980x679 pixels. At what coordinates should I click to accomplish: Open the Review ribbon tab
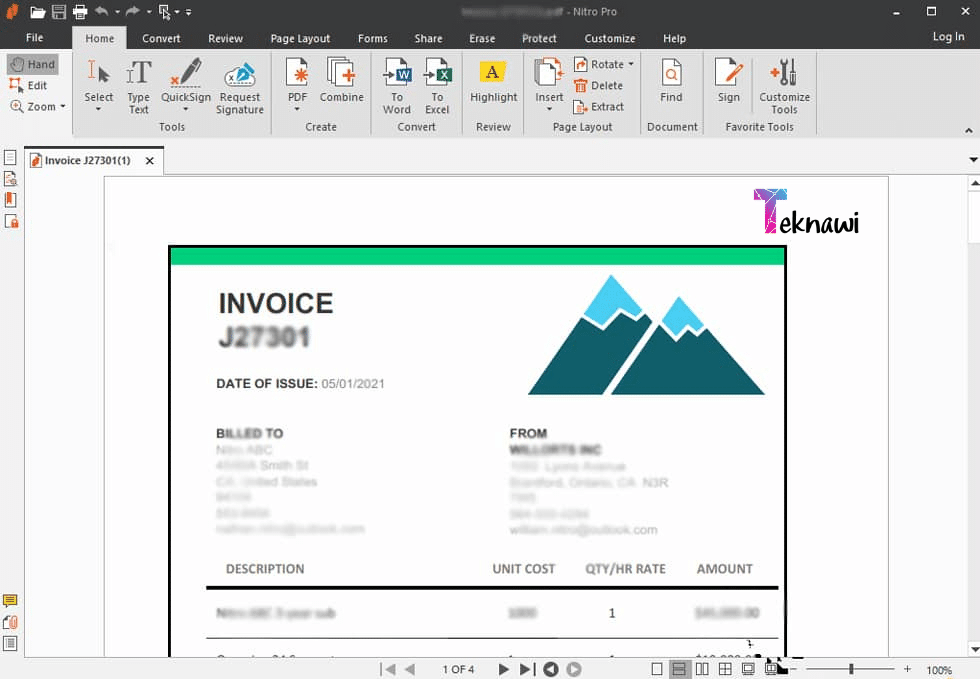point(225,38)
